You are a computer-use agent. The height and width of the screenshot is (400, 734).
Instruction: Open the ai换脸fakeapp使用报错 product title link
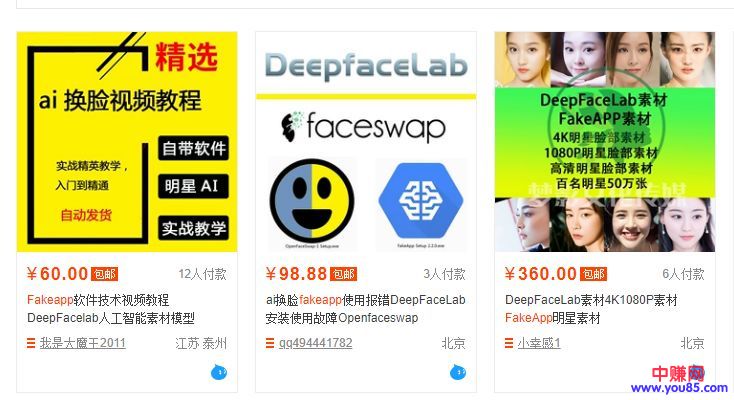[366, 309]
